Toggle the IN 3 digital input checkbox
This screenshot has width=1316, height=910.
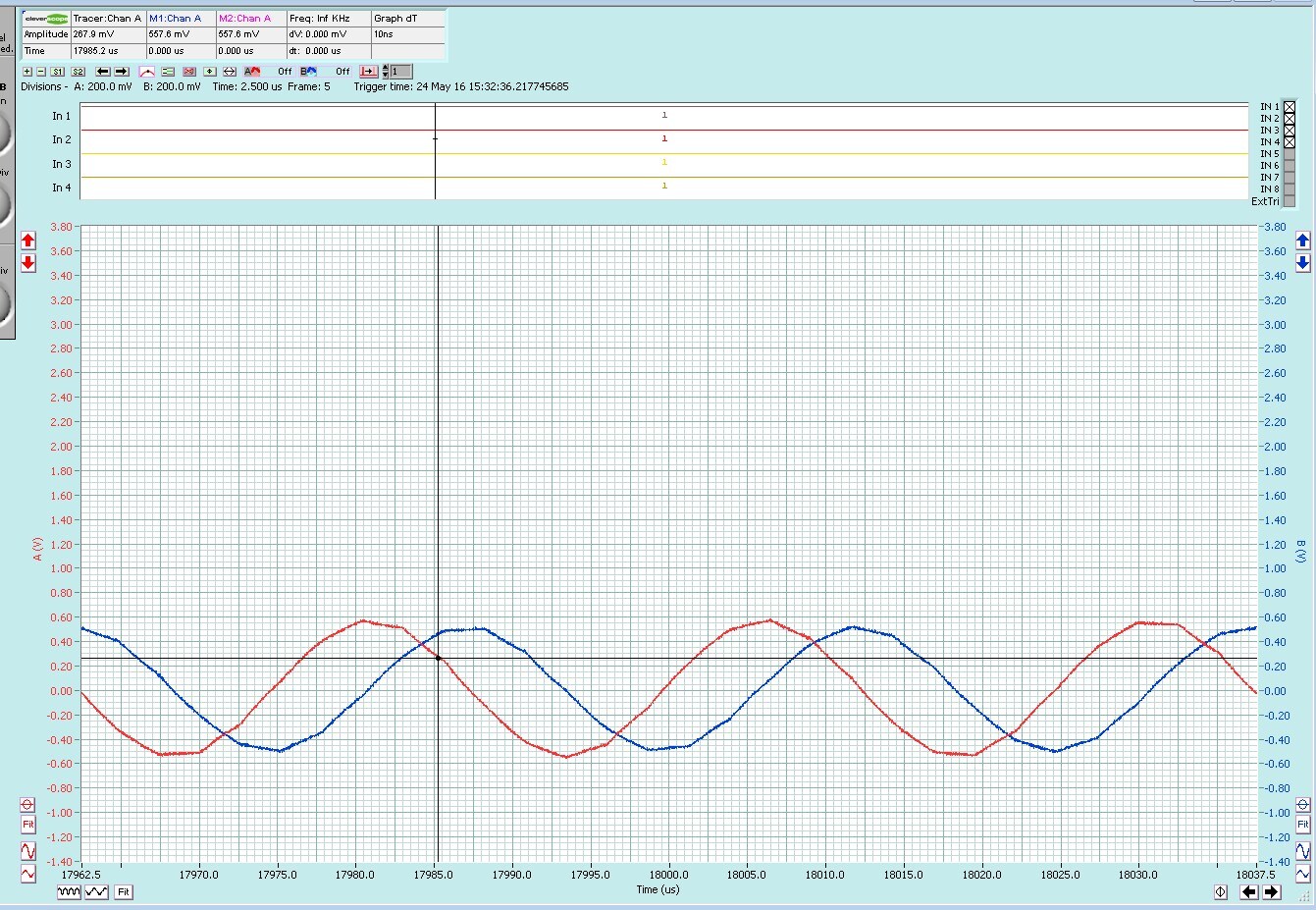(x=1290, y=131)
